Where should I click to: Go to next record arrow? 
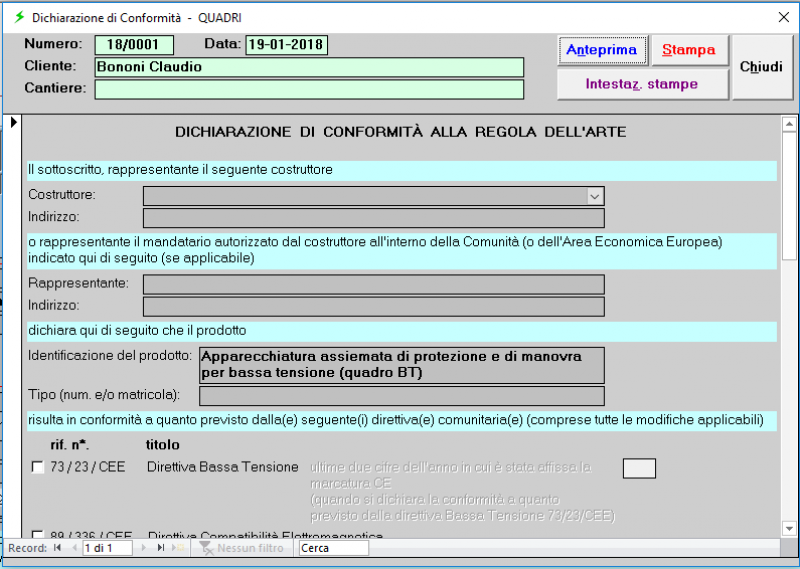(143, 548)
